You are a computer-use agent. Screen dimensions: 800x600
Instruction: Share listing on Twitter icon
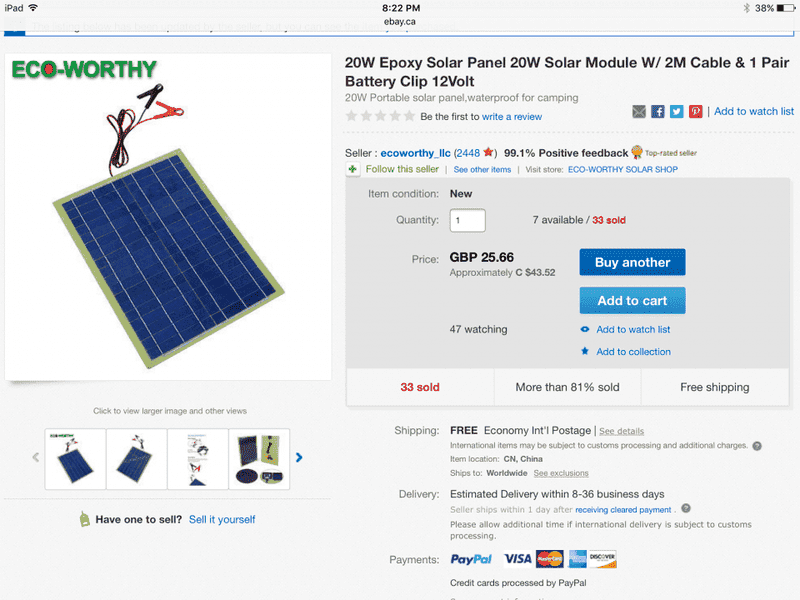(x=677, y=111)
